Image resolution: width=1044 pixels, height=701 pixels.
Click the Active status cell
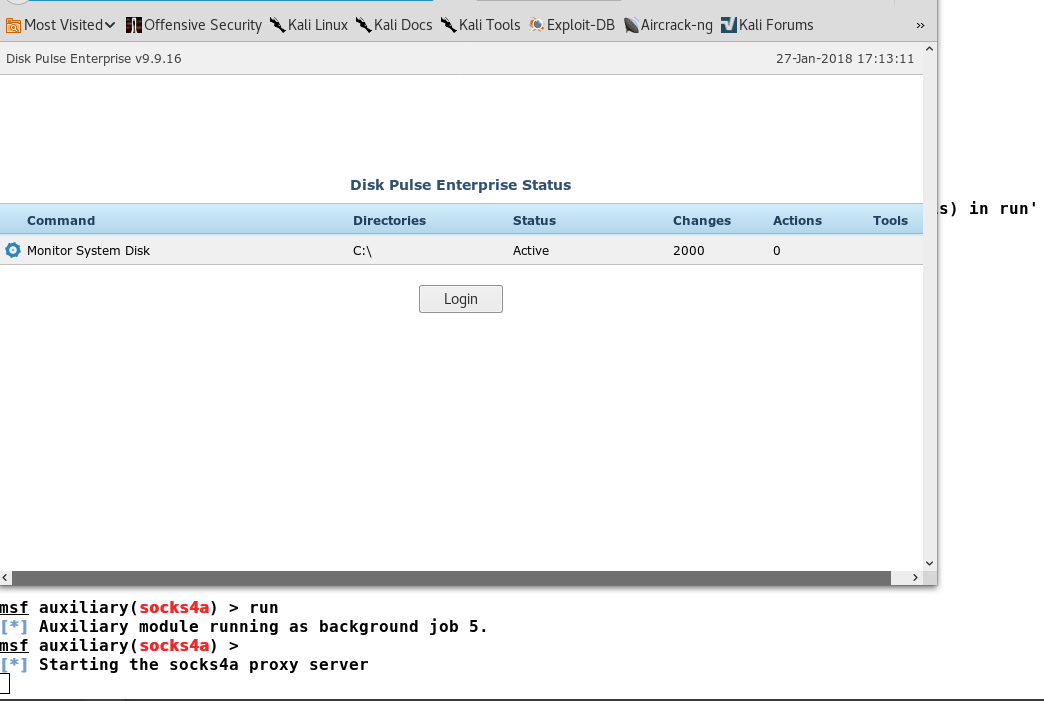pyautogui.click(x=531, y=251)
